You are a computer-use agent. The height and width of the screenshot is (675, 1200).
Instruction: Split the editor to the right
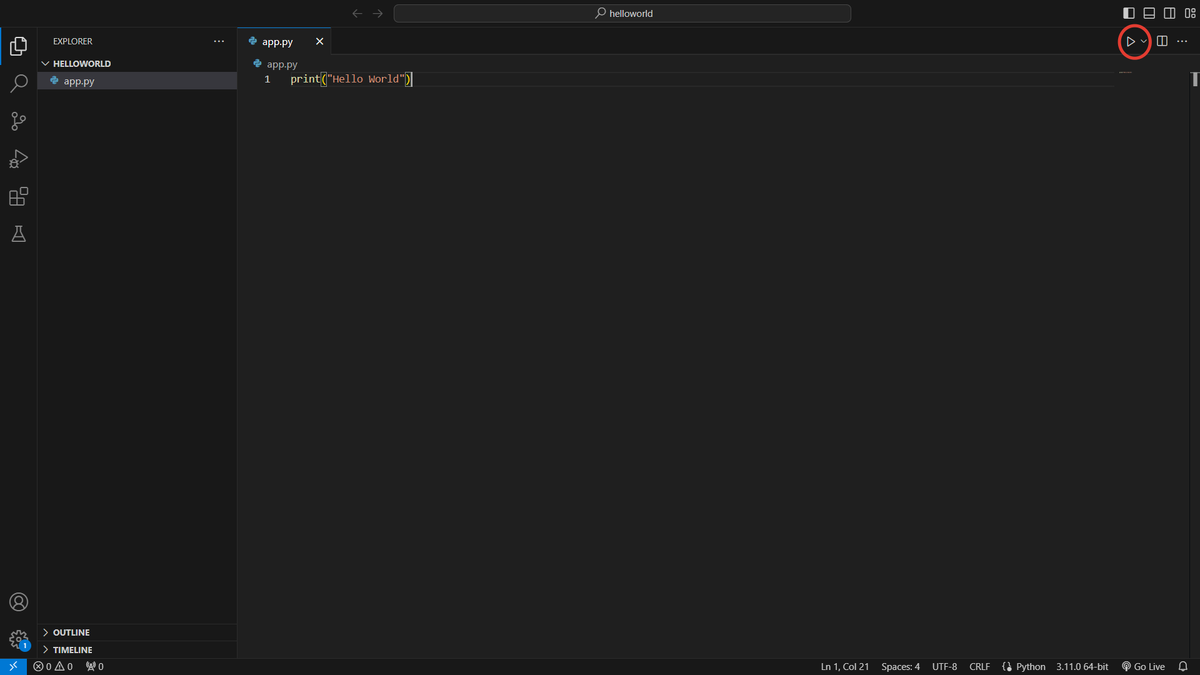point(1162,41)
